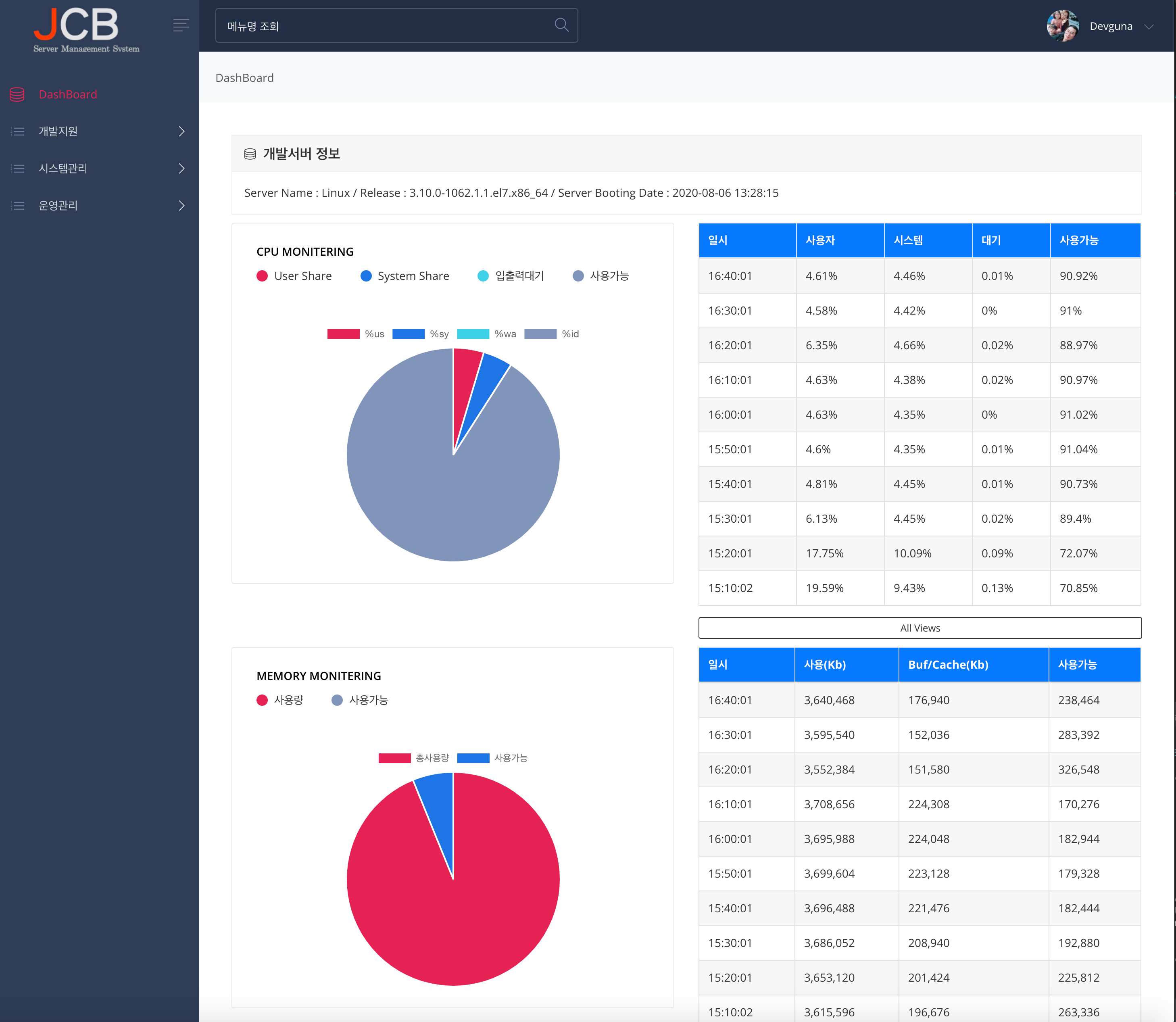Expand the 개발지원 menu chevron
This screenshot has width=1176, height=1022.
pos(181,132)
